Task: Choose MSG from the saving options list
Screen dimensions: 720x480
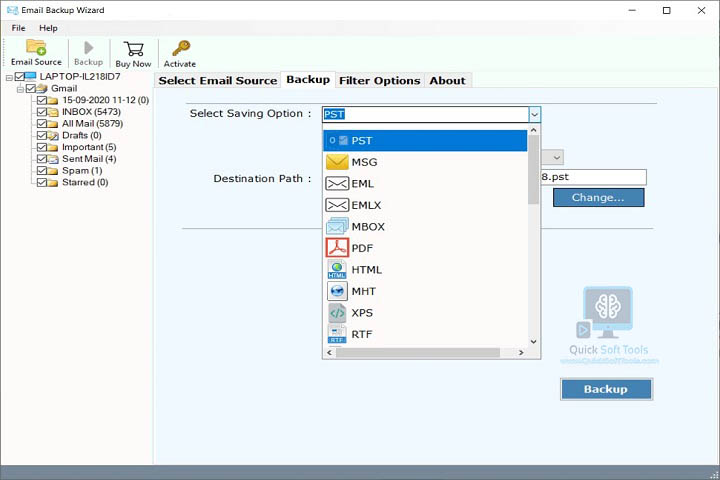Action: (x=425, y=162)
